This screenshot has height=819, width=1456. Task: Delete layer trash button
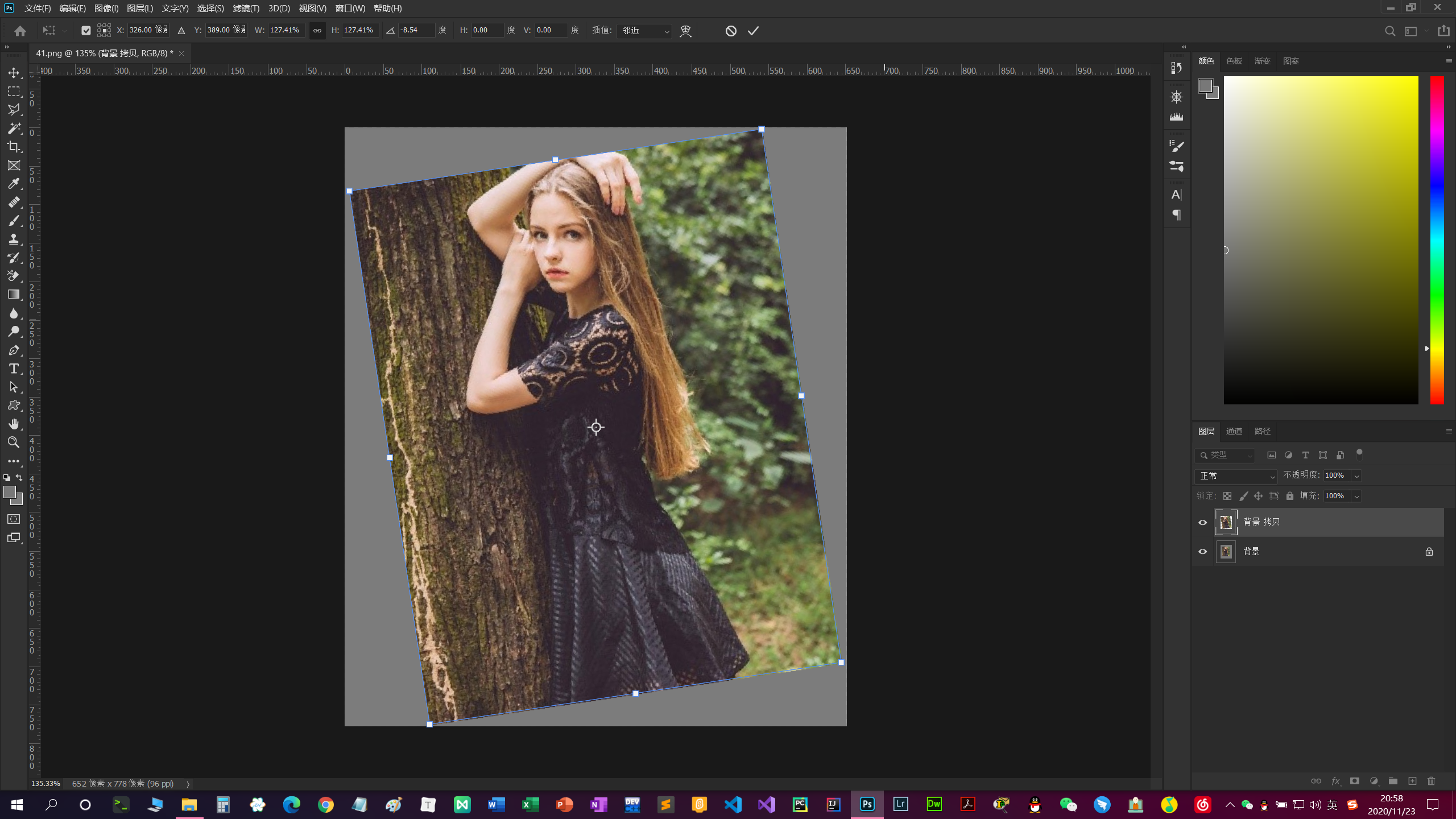pyautogui.click(x=1432, y=781)
